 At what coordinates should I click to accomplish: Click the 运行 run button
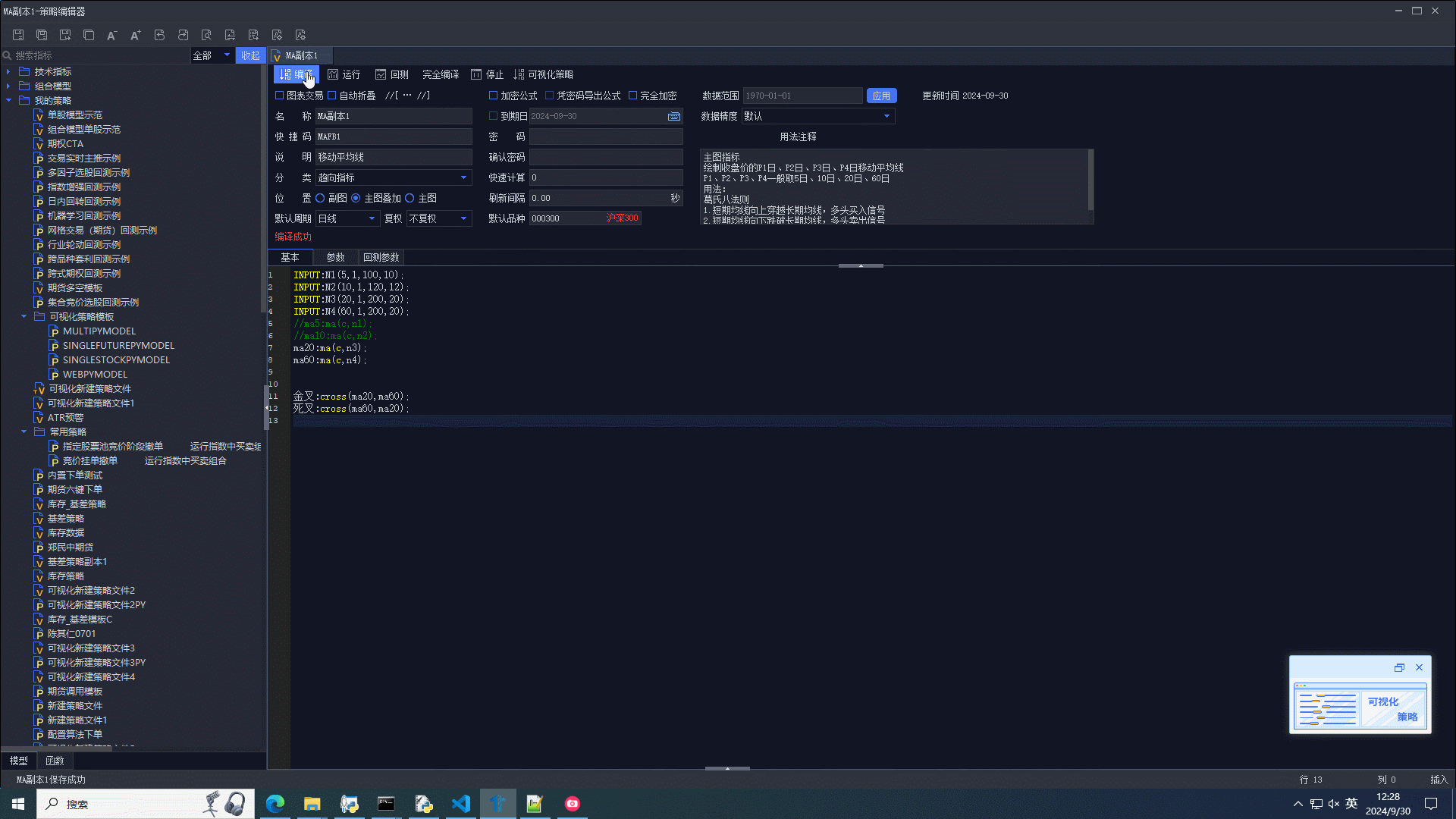[x=344, y=74]
